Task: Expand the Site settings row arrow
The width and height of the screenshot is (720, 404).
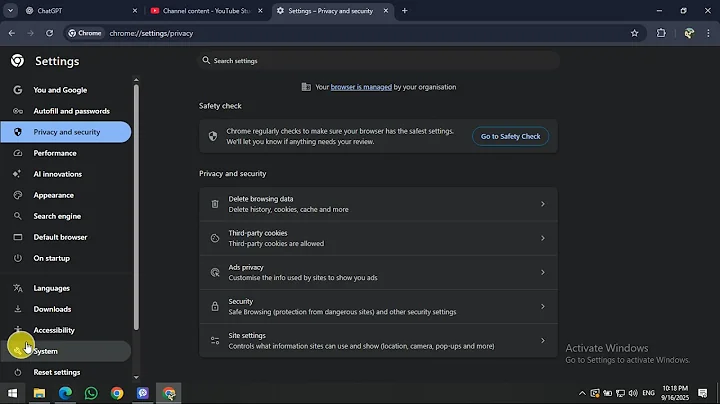Action: [542, 340]
